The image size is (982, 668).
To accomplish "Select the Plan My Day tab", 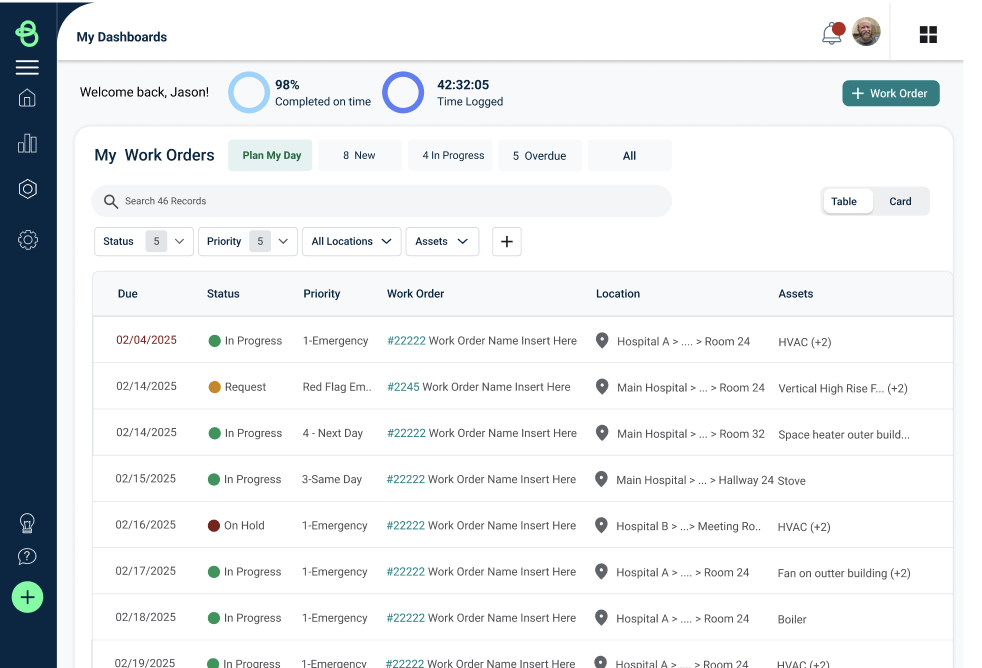I will (x=270, y=155).
